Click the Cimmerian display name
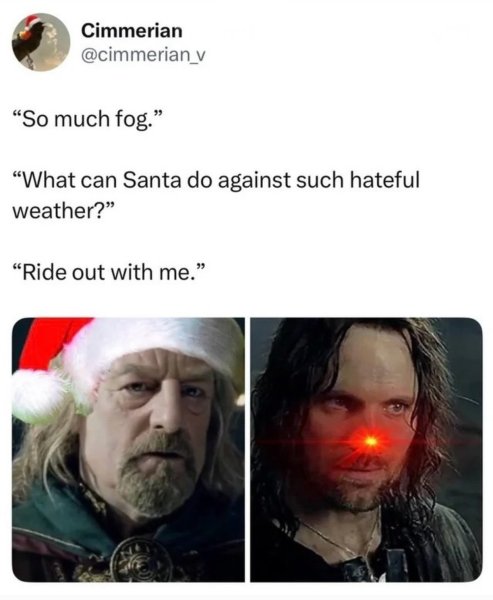Viewport: 493px width, 600px height. (132, 31)
